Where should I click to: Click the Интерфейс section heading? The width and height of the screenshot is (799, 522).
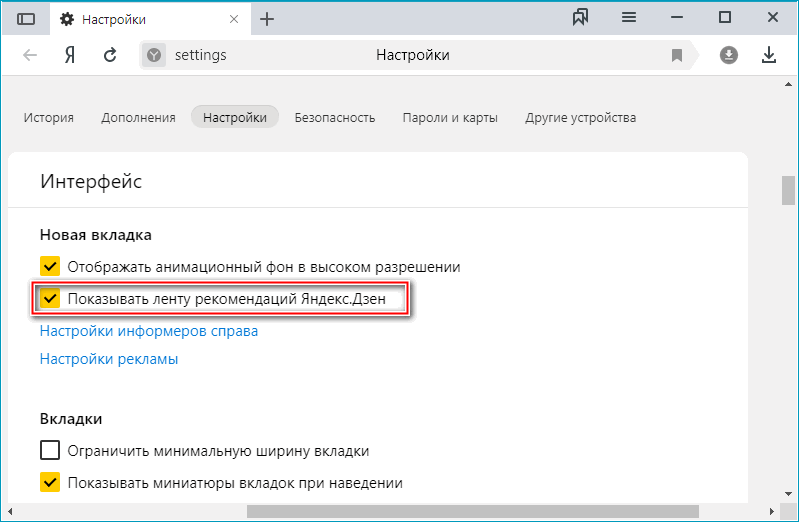(91, 181)
